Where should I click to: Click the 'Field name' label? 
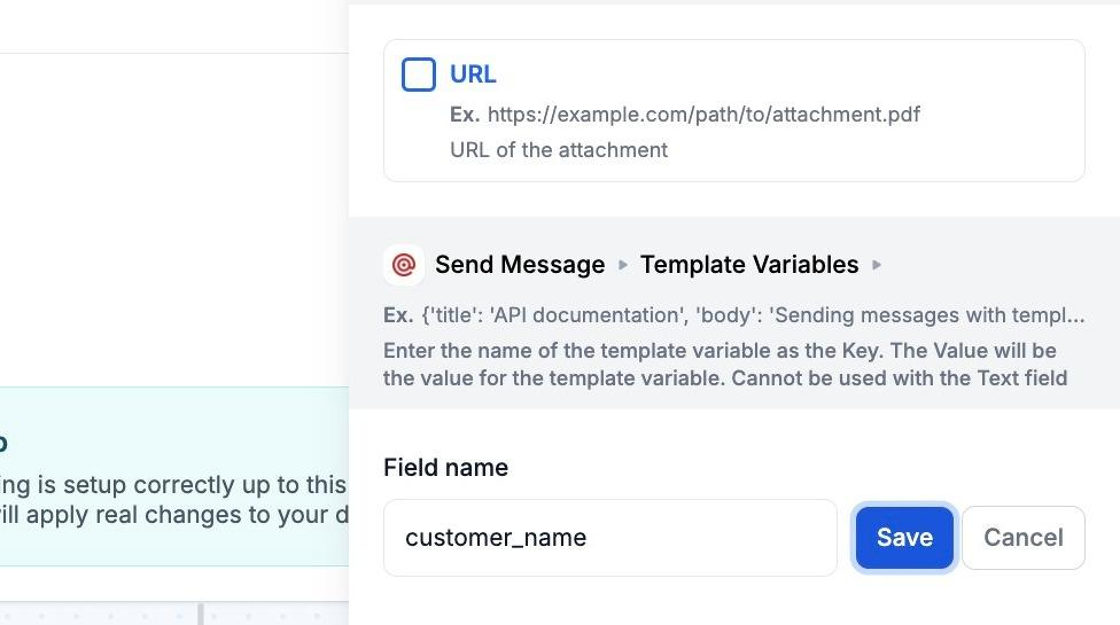tap(446, 468)
